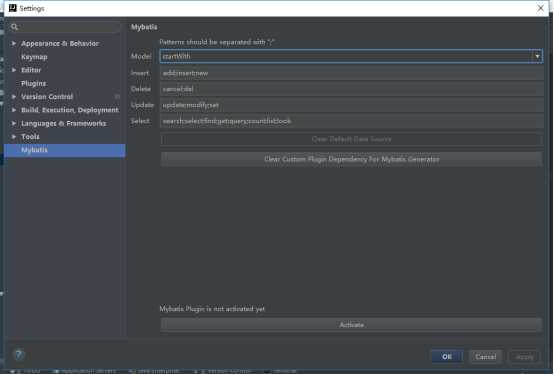
Task: Select the Editor category label
Action: tap(31, 70)
